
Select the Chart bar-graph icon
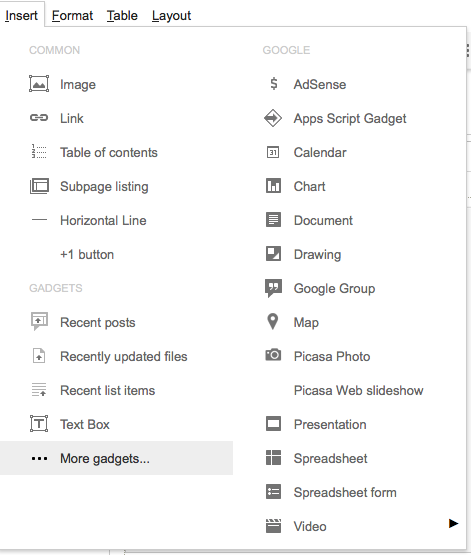273,186
